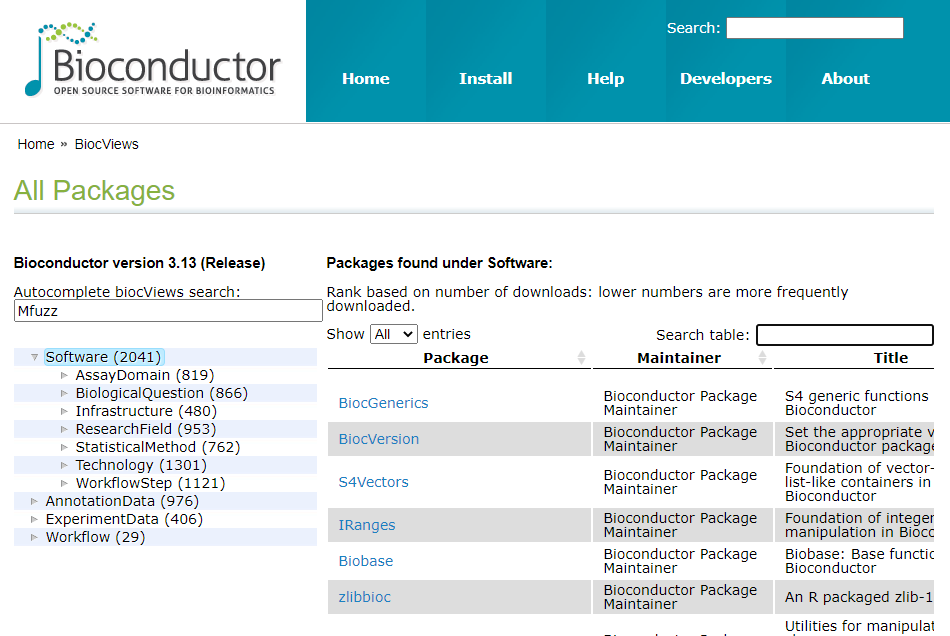Open the zlibbioc package link

364,597
